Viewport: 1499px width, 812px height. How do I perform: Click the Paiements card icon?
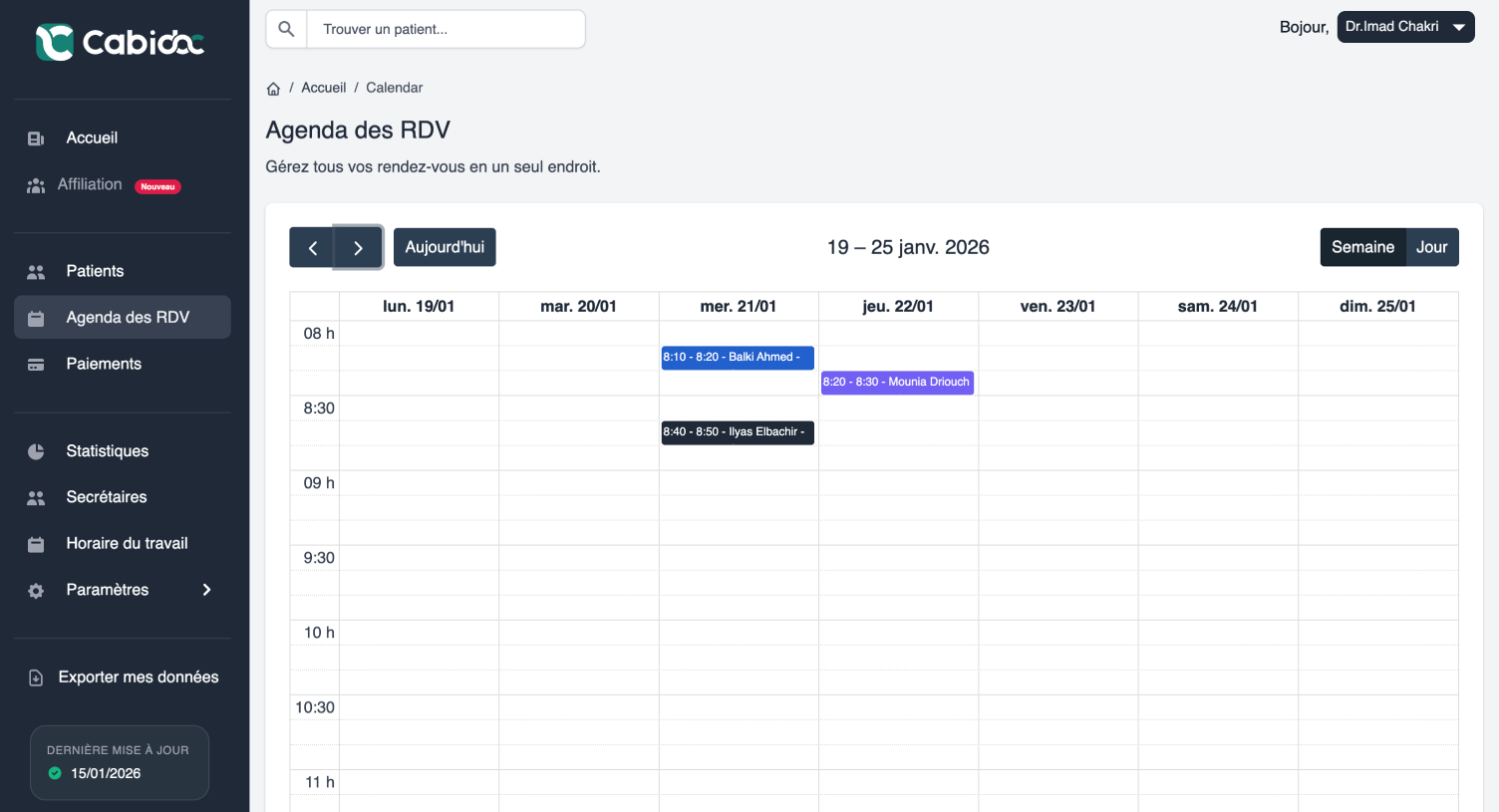[x=36, y=365]
